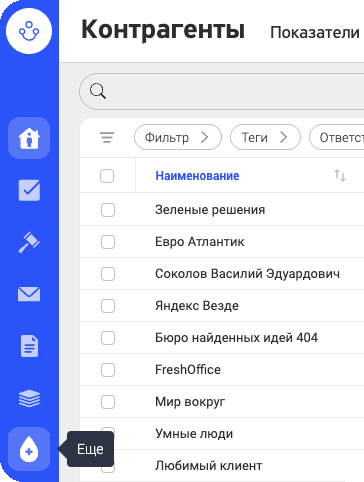
Task: Open the Умные люди record
Action: (194, 434)
